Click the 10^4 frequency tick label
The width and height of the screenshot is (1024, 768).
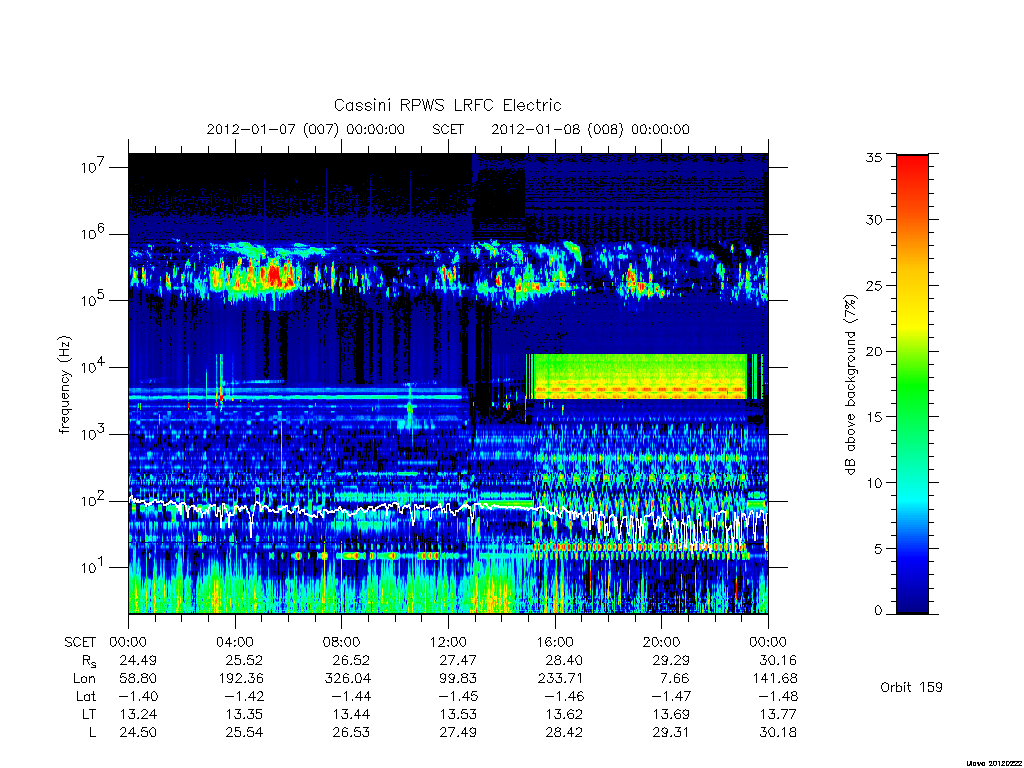(x=95, y=367)
